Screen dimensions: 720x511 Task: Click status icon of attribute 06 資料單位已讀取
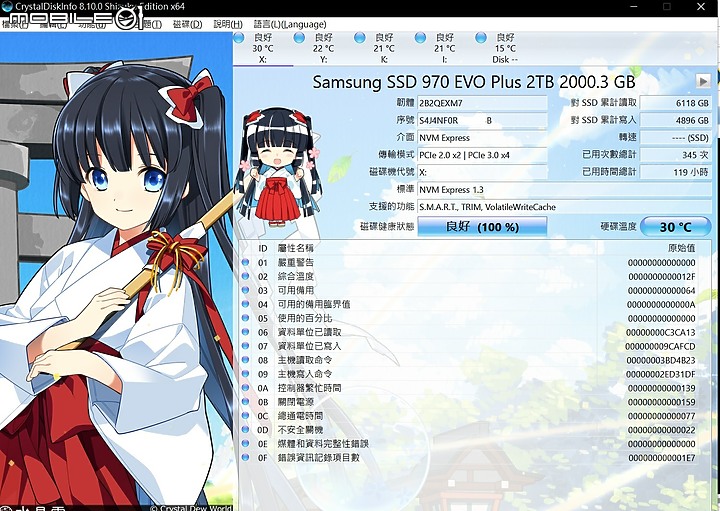pos(245,331)
